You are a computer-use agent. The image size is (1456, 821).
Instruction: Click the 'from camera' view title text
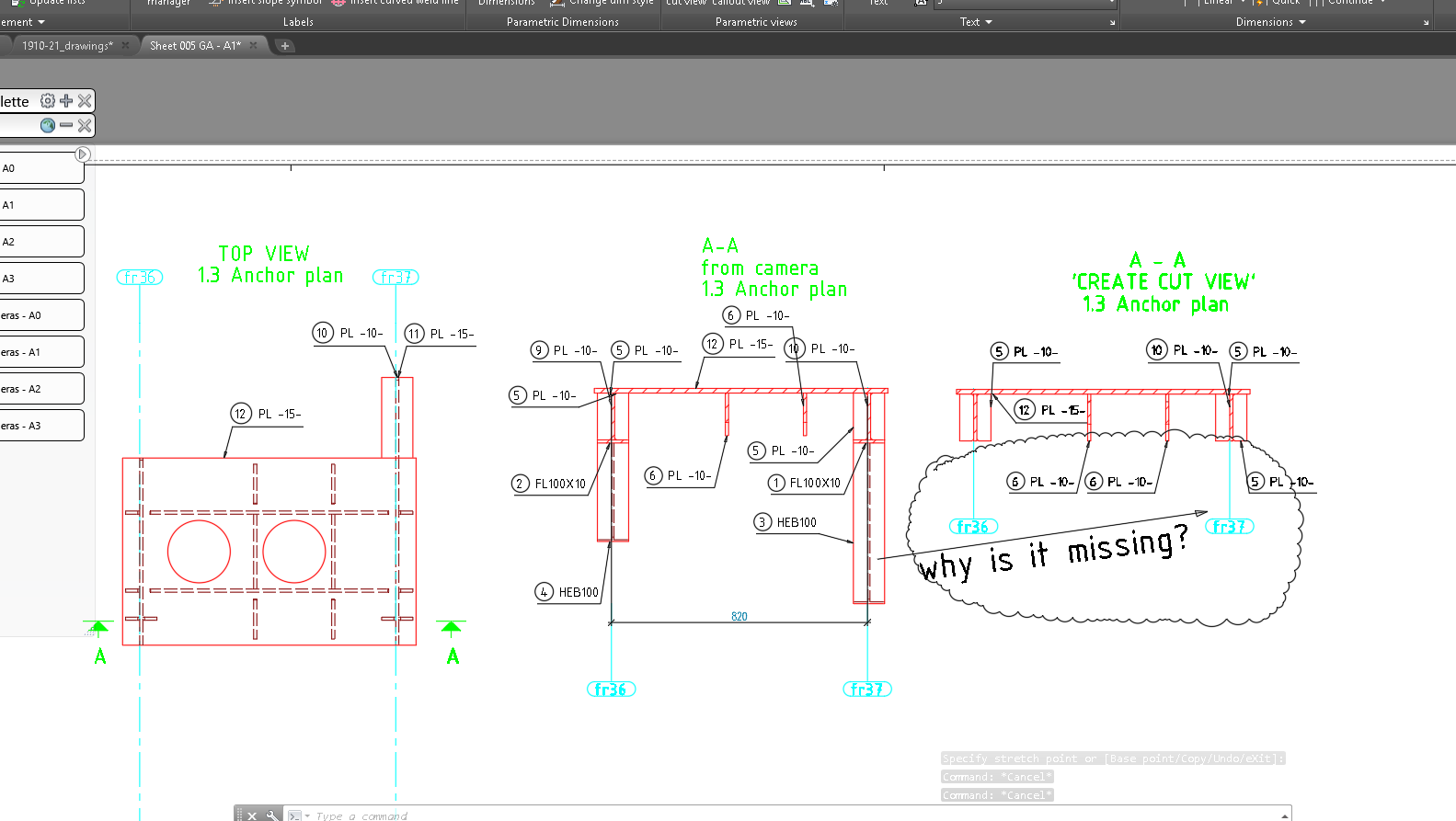click(760, 268)
